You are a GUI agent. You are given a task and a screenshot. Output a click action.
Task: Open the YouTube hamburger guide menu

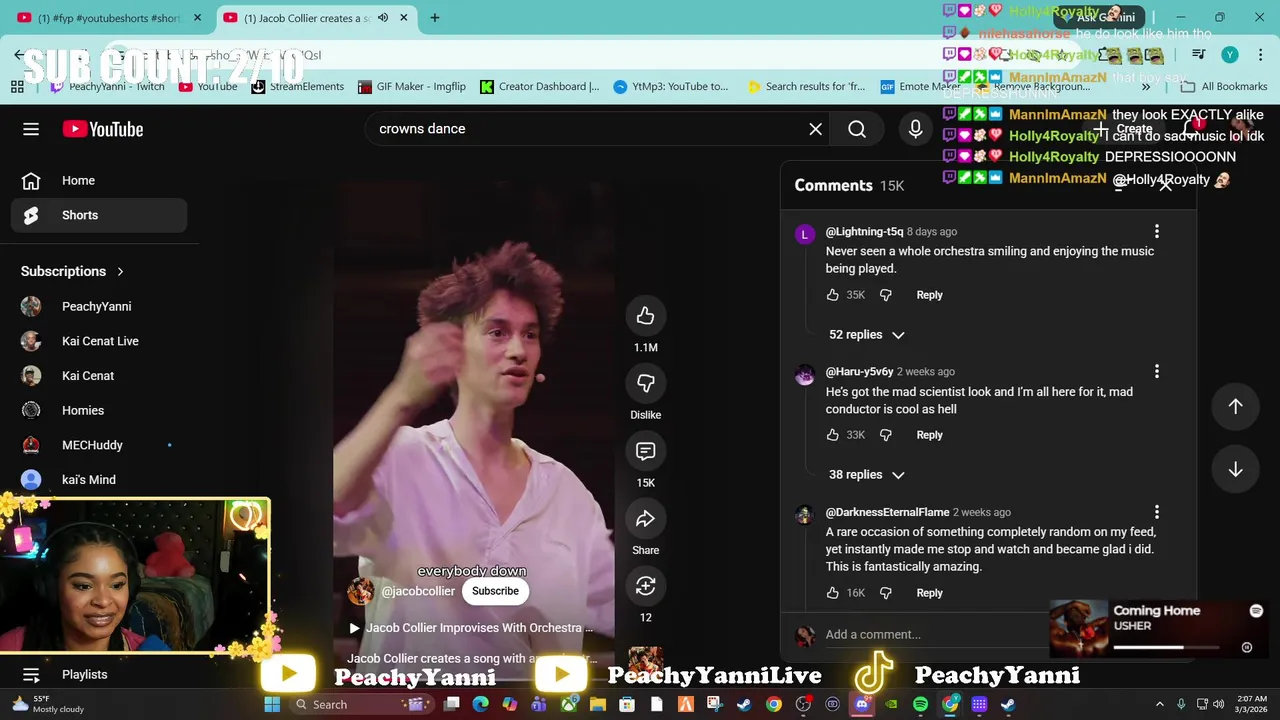point(31,129)
